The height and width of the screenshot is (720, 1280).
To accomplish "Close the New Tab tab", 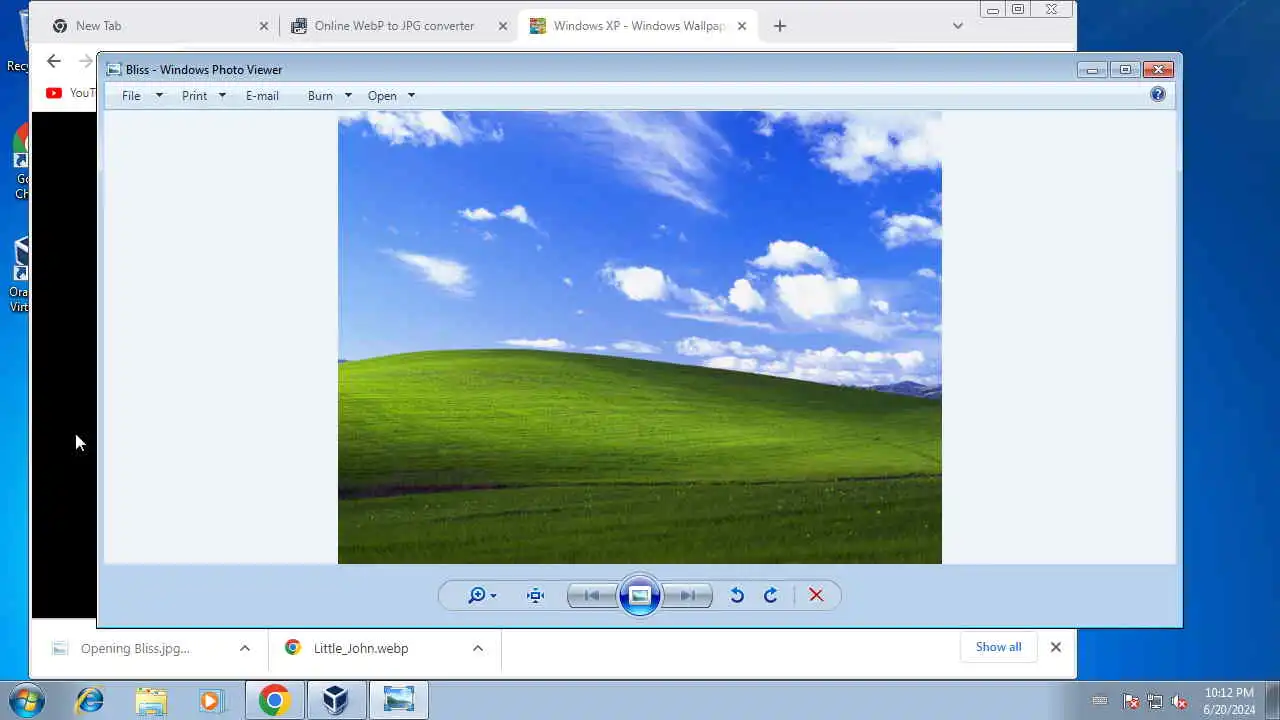I will (x=264, y=26).
